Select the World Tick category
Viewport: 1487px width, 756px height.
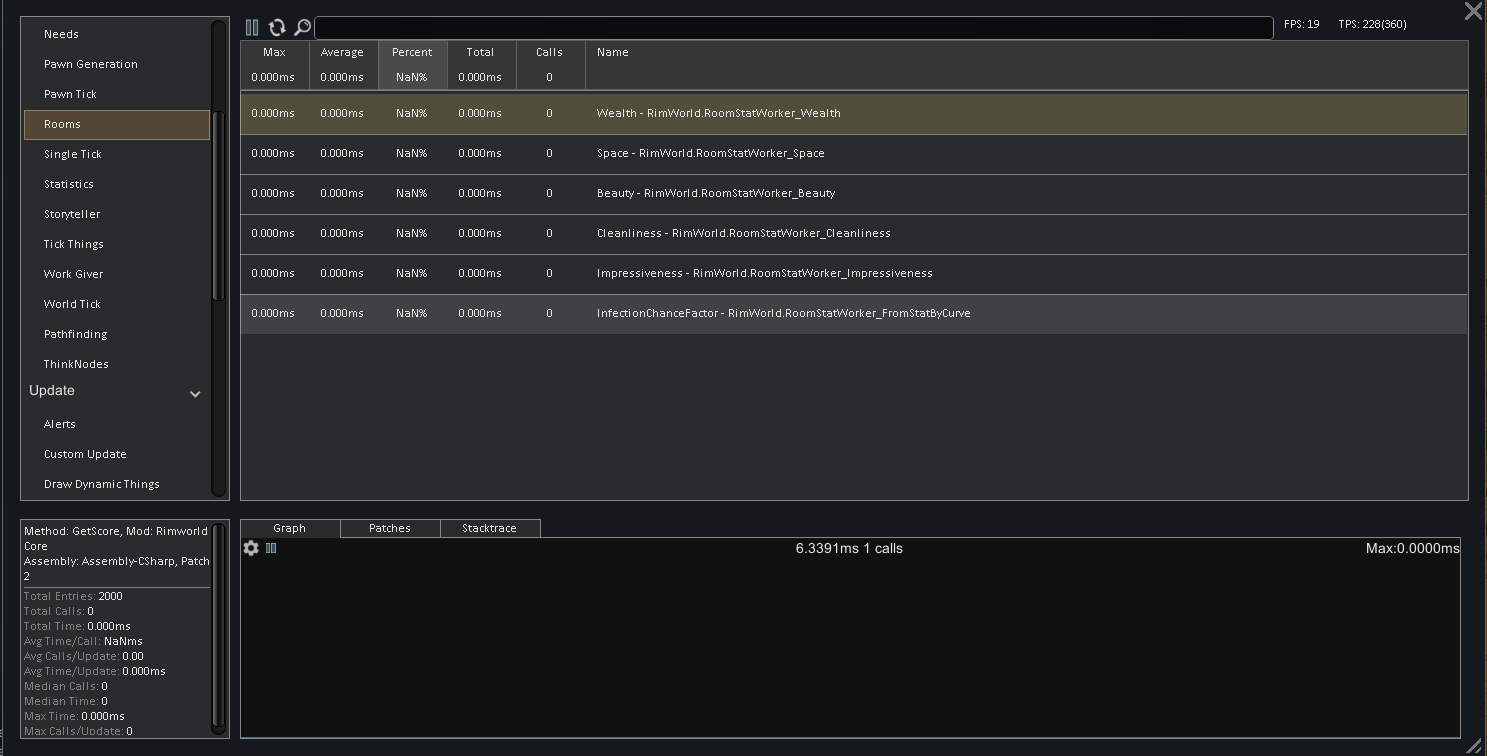pyautogui.click(x=117, y=304)
